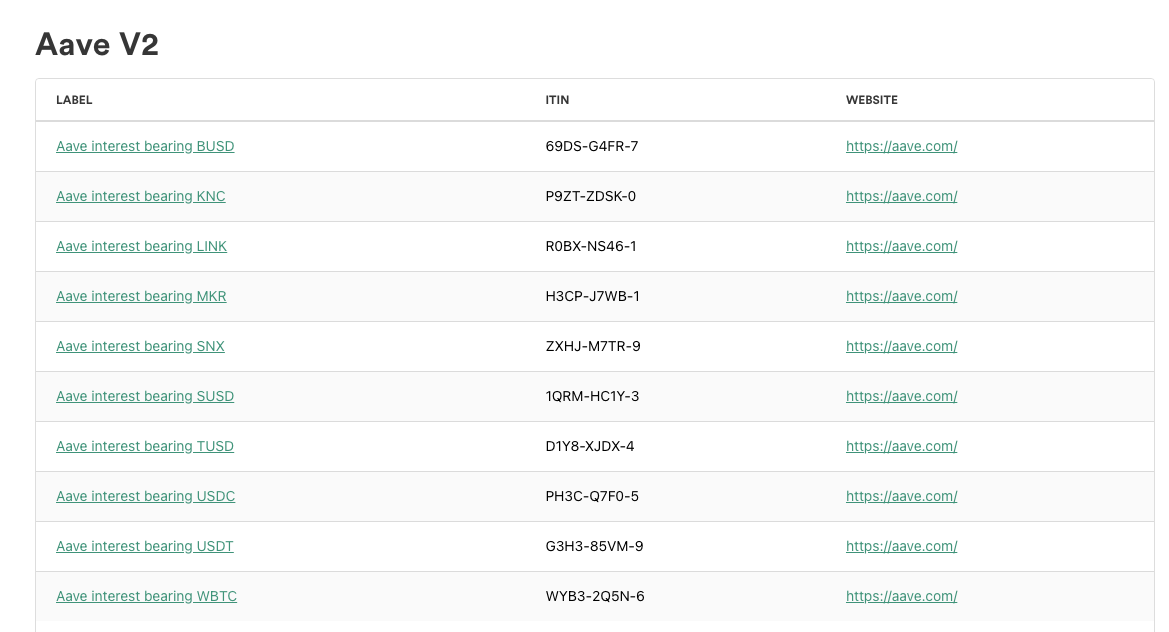Open the Aave interest bearing TUSD link
The width and height of the screenshot is (1169, 632).
pos(145,446)
